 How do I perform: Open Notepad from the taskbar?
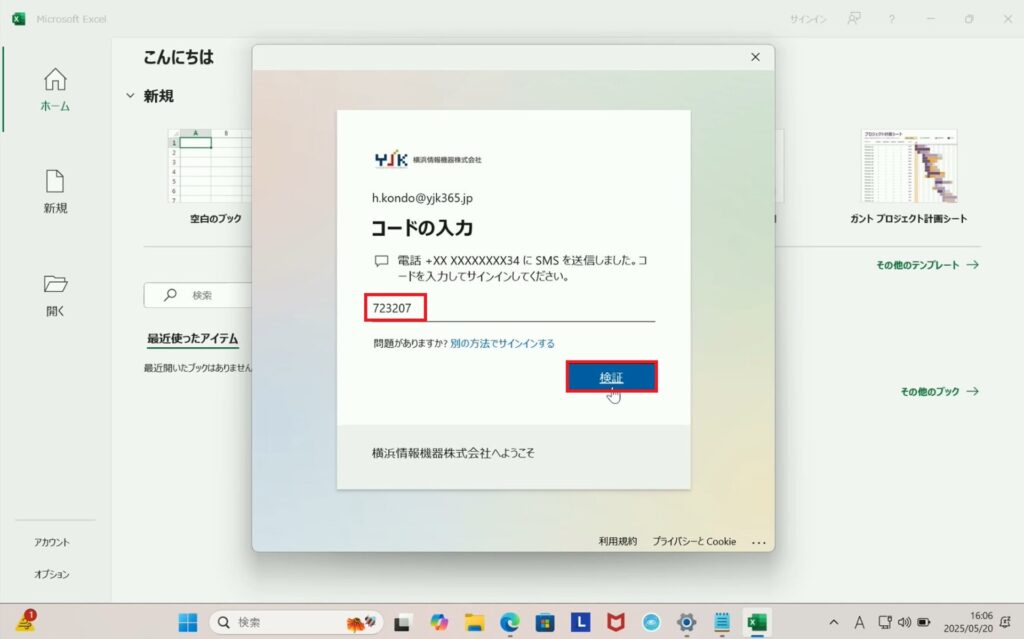pos(722,623)
